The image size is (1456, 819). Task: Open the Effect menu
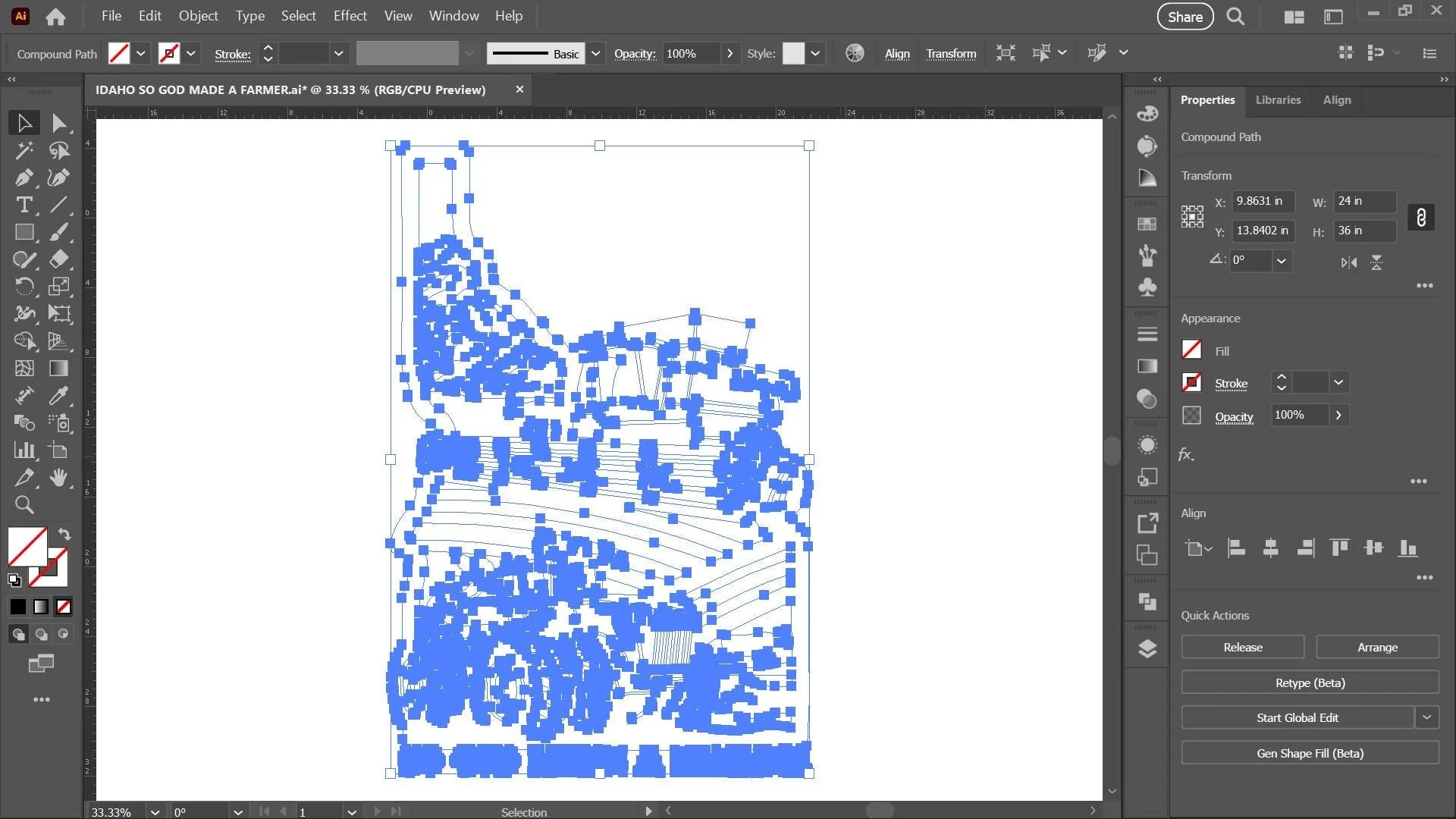click(x=350, y=16)
